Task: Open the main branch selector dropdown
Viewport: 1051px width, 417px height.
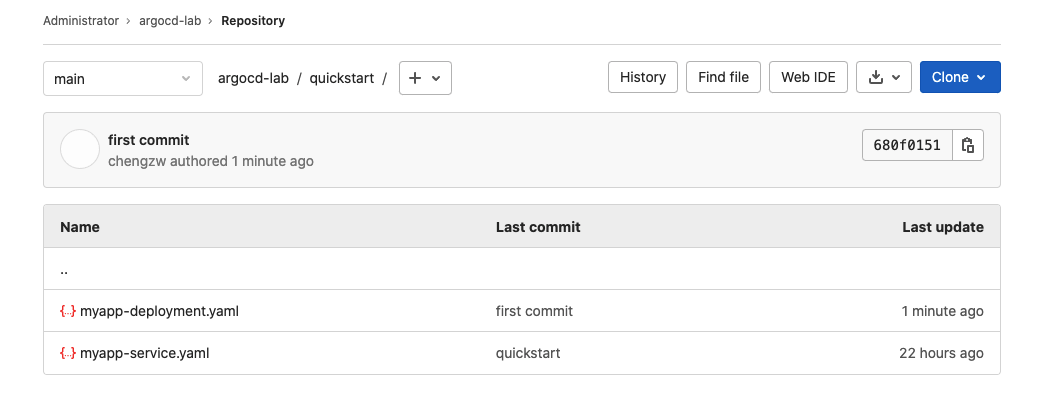Action: (x=122, y=78)
